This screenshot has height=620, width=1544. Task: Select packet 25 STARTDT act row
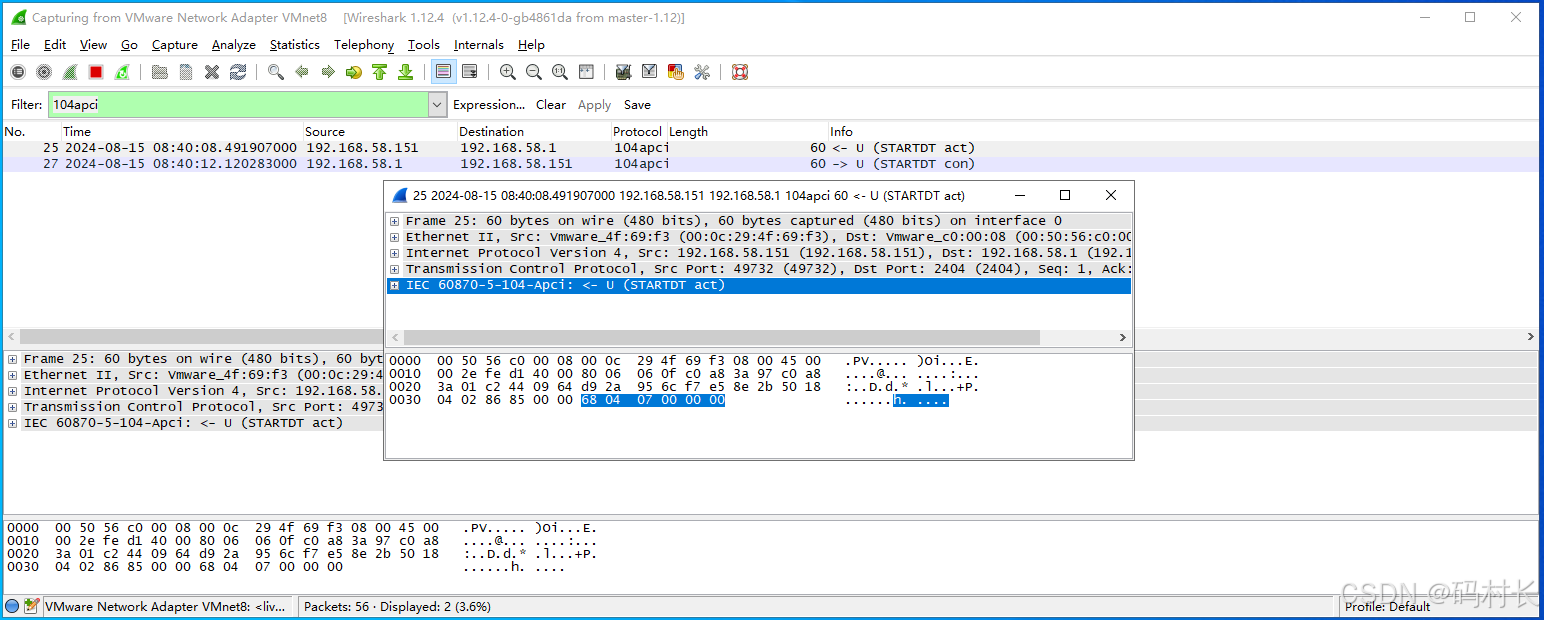tap(770, 148)
